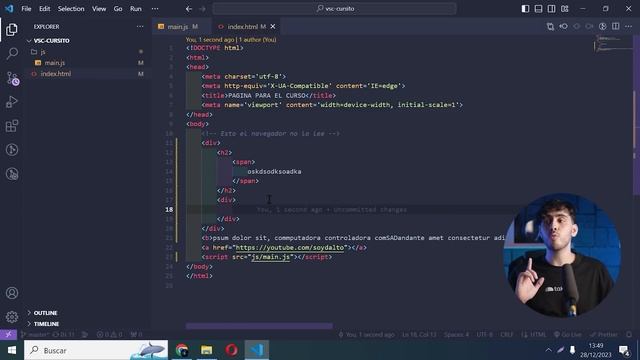Click the Spaces: 4 indentation setting

point(456,335)
